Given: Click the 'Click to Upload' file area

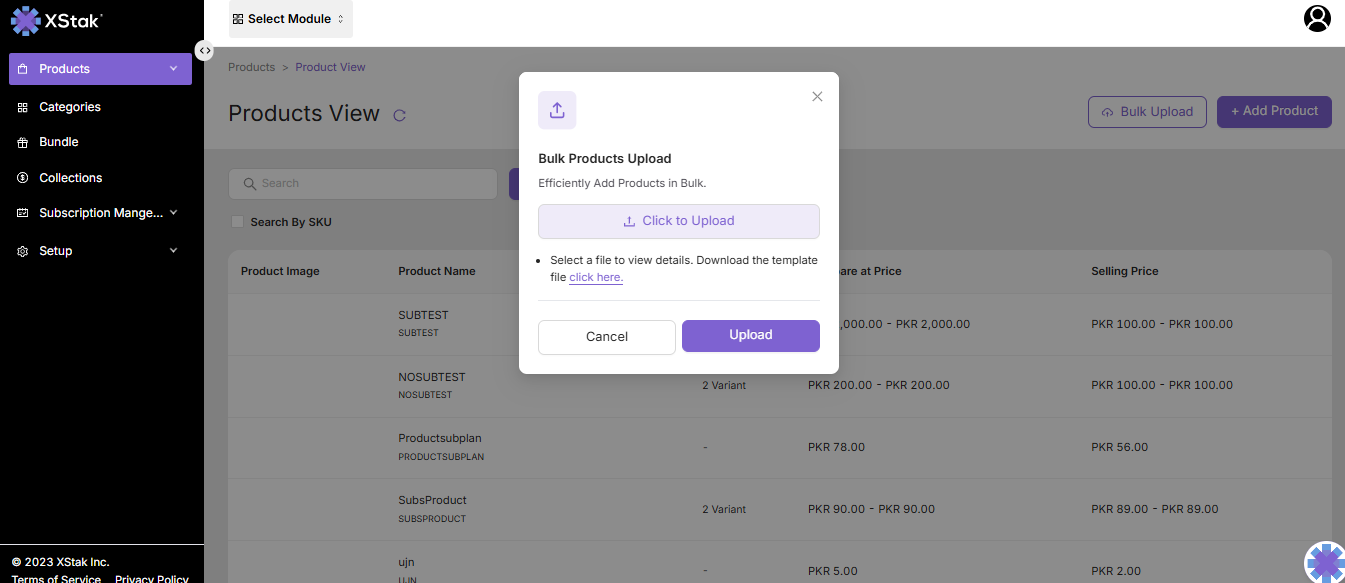Looking at the screenshot, I should (678, 221).
